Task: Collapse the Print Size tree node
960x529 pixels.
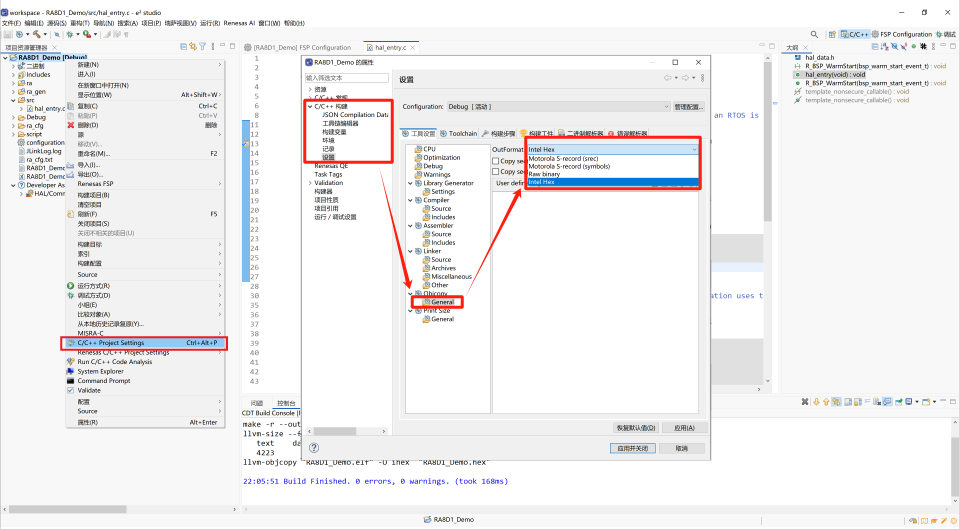Action: (x=410, y=310)
